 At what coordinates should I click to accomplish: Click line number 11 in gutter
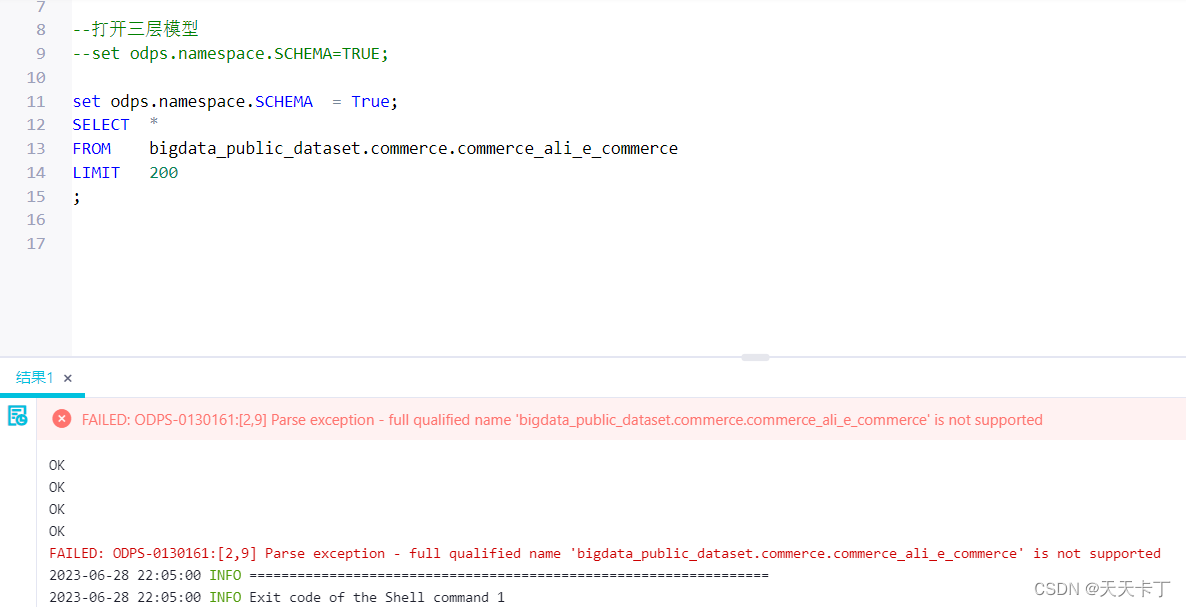coord(36,101)
